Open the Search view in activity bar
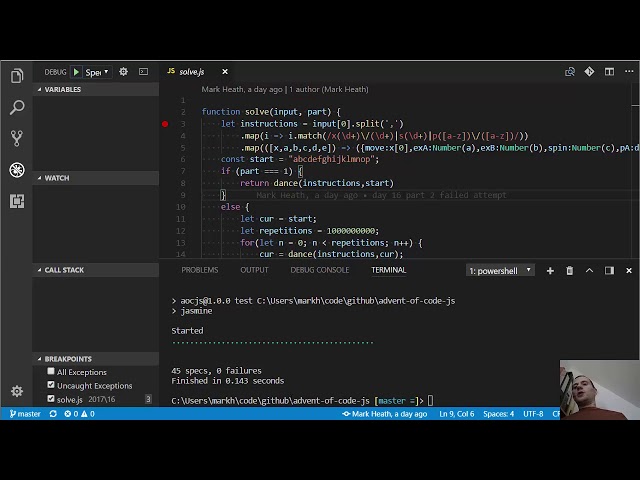 (17, 107)
